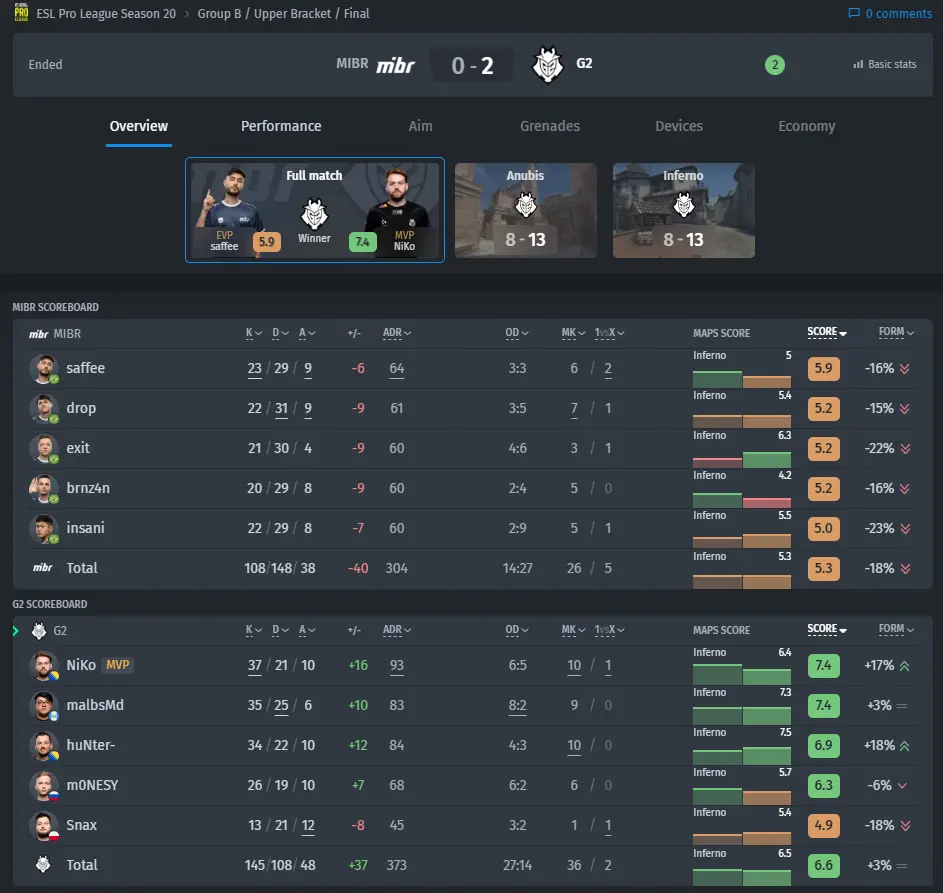
Task: Sort MIBR scoreboard by OD column
Action: click(517, 333)
